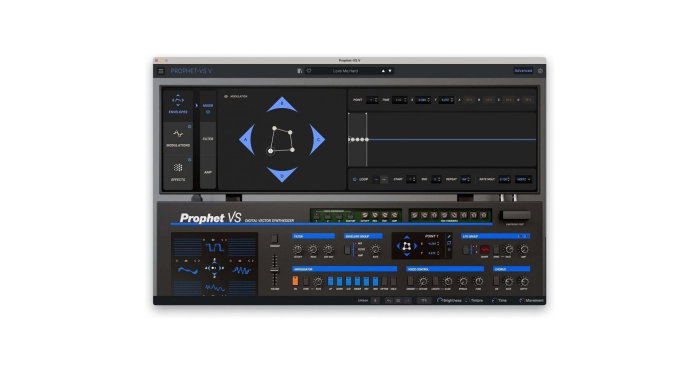Viewport: 700px width, 372px height.
Task: Click the pencil edit icon beside Point 1
Action: coord(449,236)
